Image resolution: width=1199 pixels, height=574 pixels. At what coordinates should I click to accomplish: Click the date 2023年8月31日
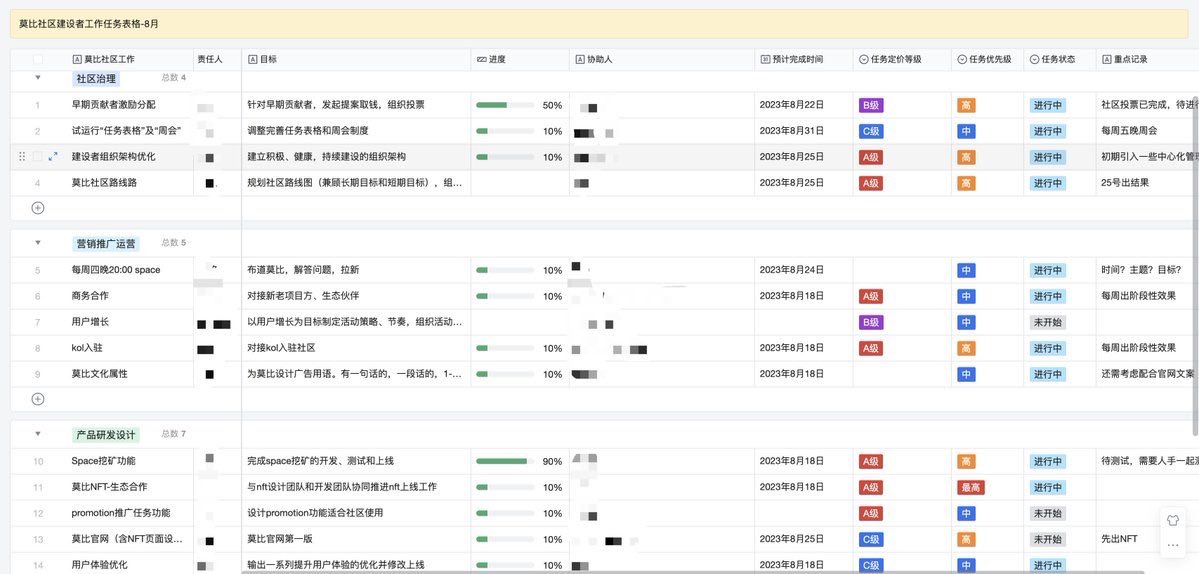click(791, 131)
